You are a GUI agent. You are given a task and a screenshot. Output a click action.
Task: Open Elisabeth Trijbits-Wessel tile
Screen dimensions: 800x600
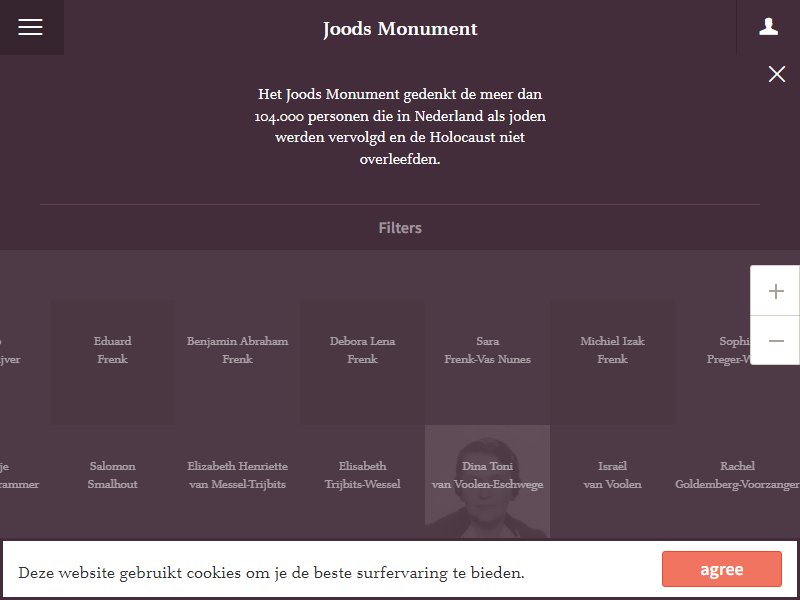(362, 482)
